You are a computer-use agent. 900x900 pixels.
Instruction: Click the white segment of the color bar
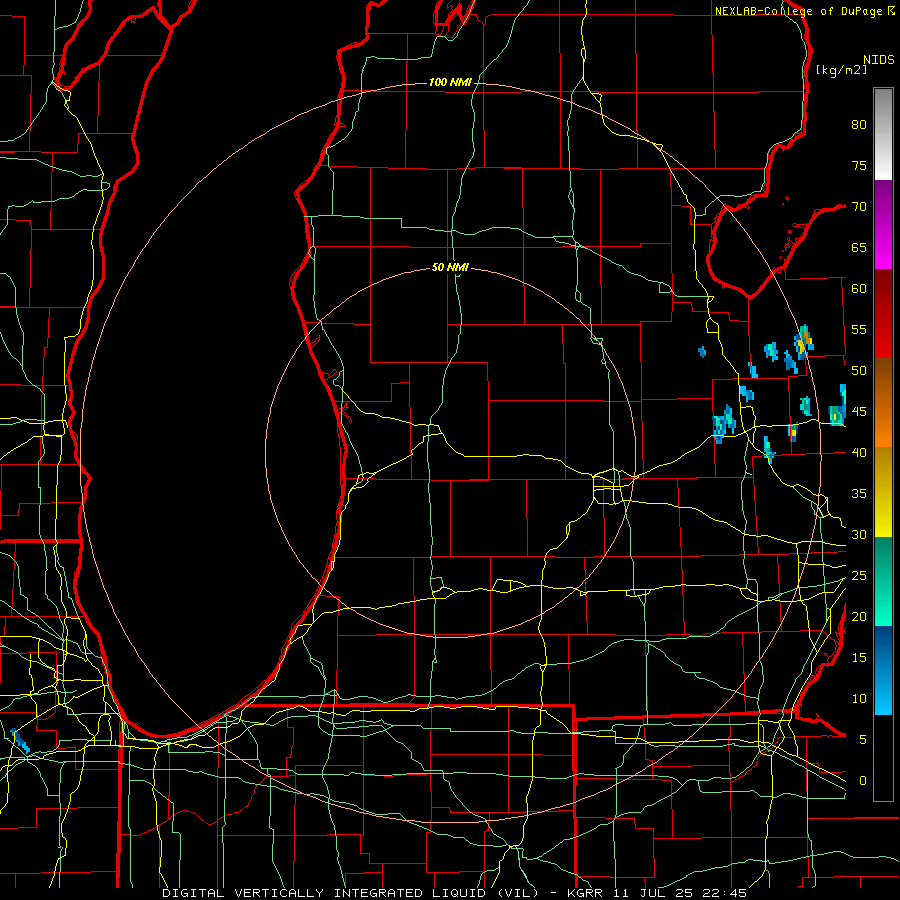(883, 134)
